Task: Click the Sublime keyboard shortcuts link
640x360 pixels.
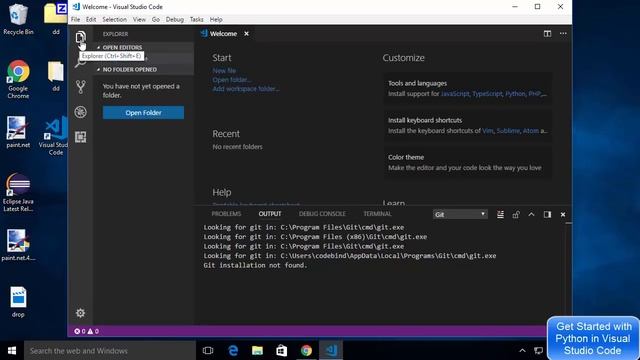Action: (508, 131)
